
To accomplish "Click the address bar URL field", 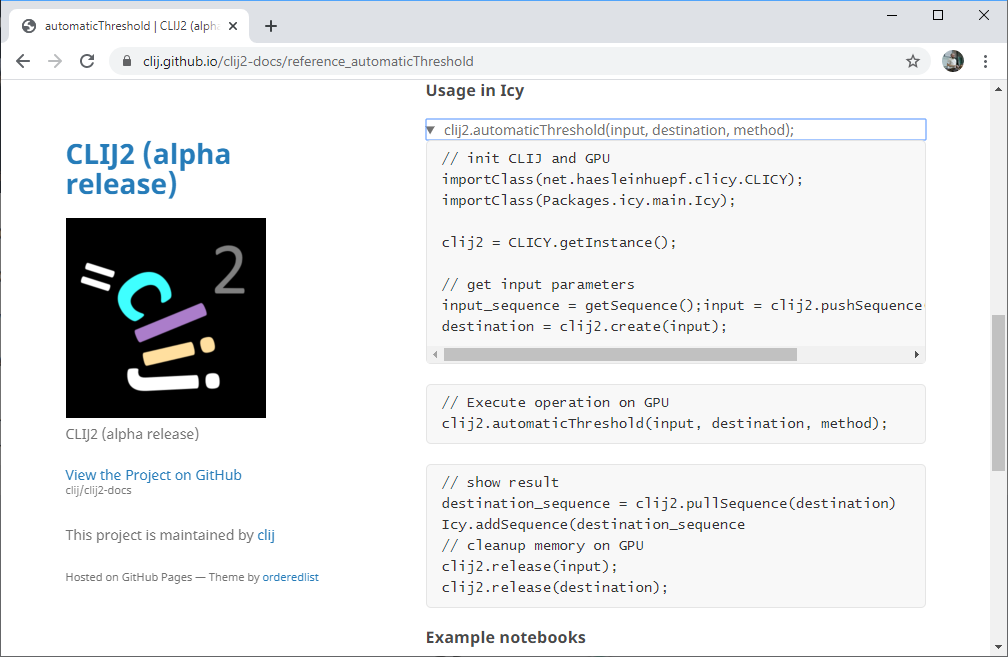I will [508, 61].
